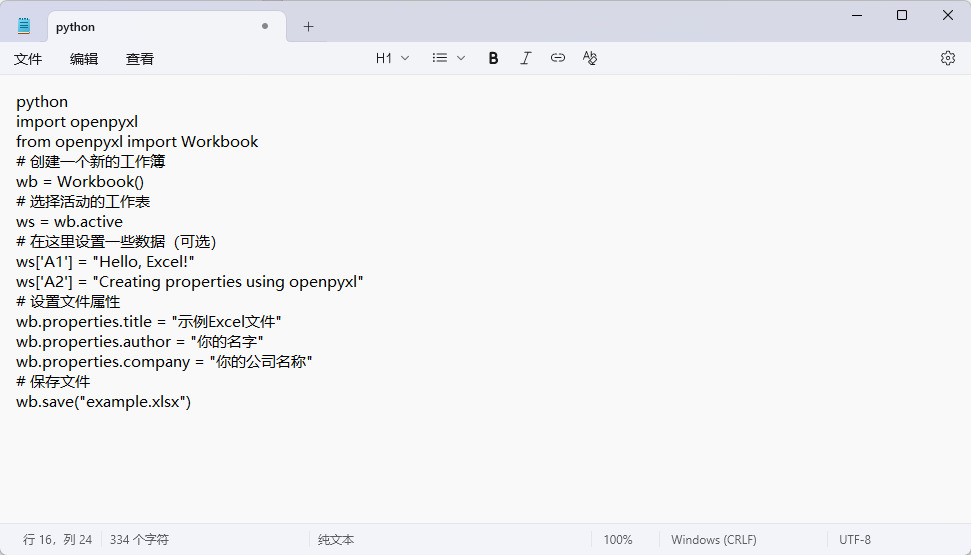Click the 纯文本 status bar label
Screen dimensions: 971x555
point(336,540)
